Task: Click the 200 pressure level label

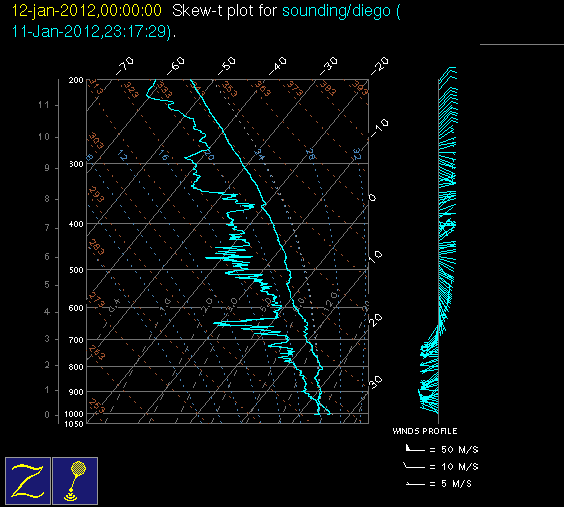Action: [76, 80]
